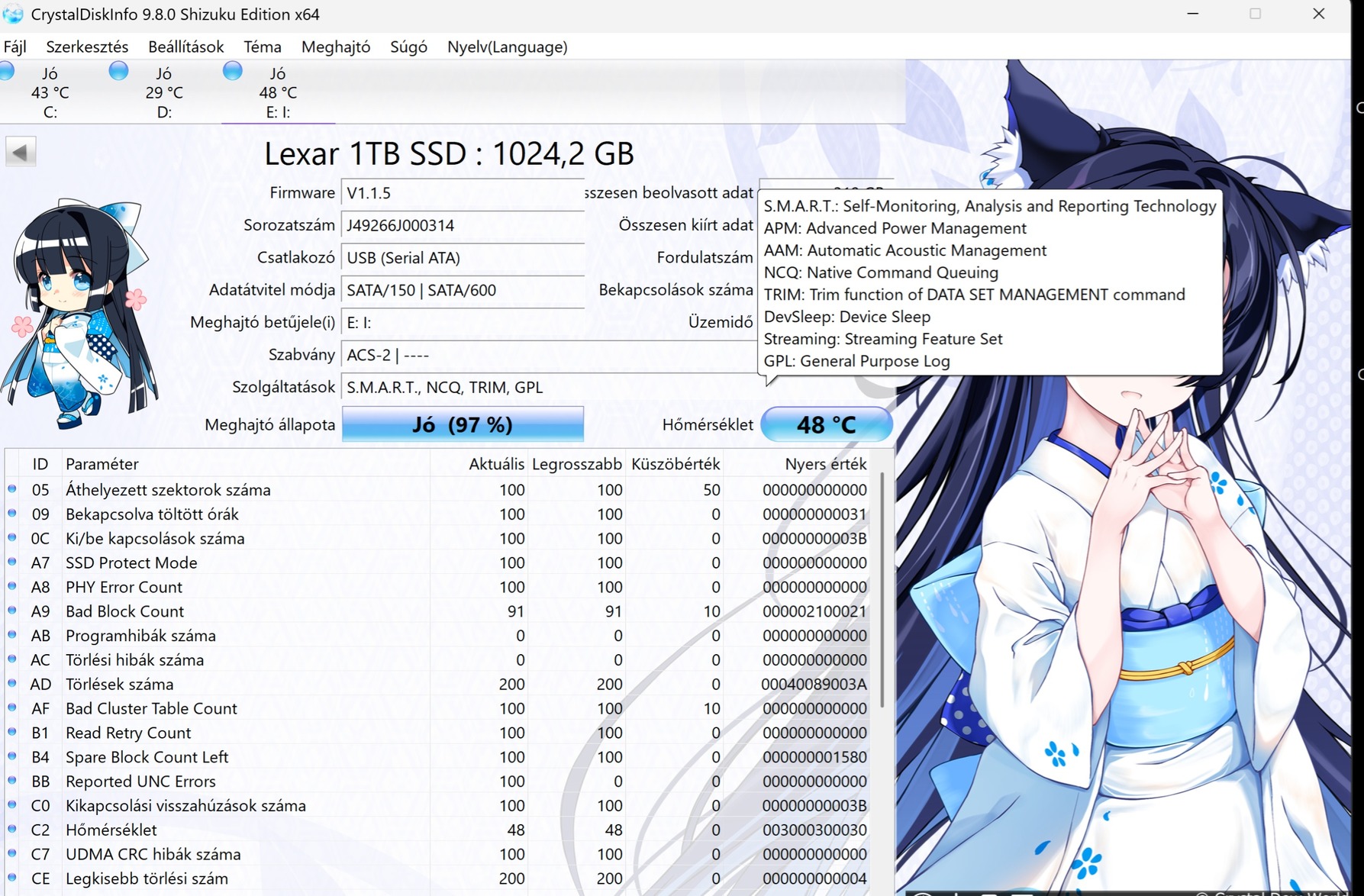Screen dimensions: 1364x896
Task: Open the Meghajtó menu
Action: click(x=336, y=47)
